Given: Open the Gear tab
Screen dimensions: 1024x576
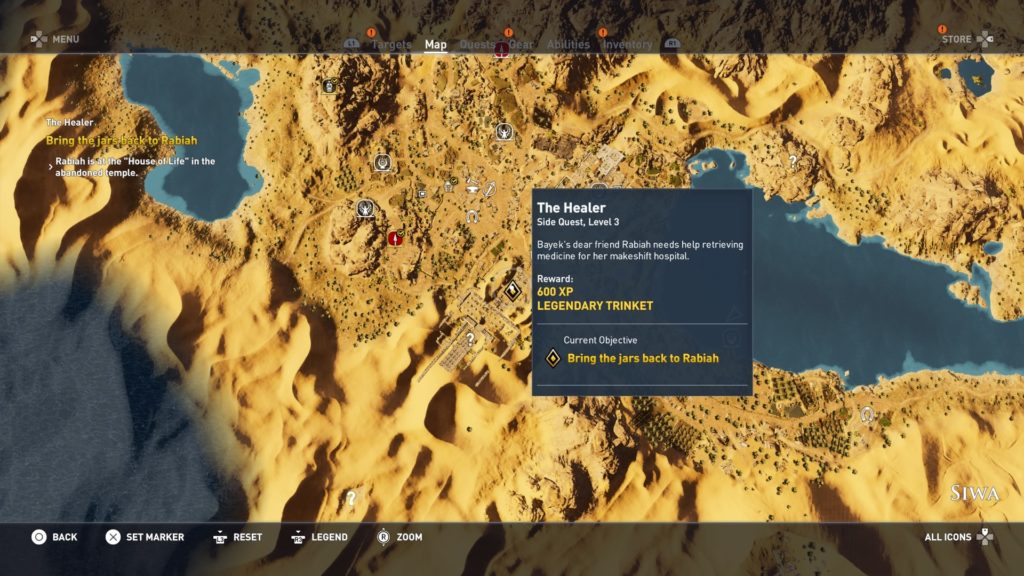Looking at the screenshot, I should click(x=521, y=44).
